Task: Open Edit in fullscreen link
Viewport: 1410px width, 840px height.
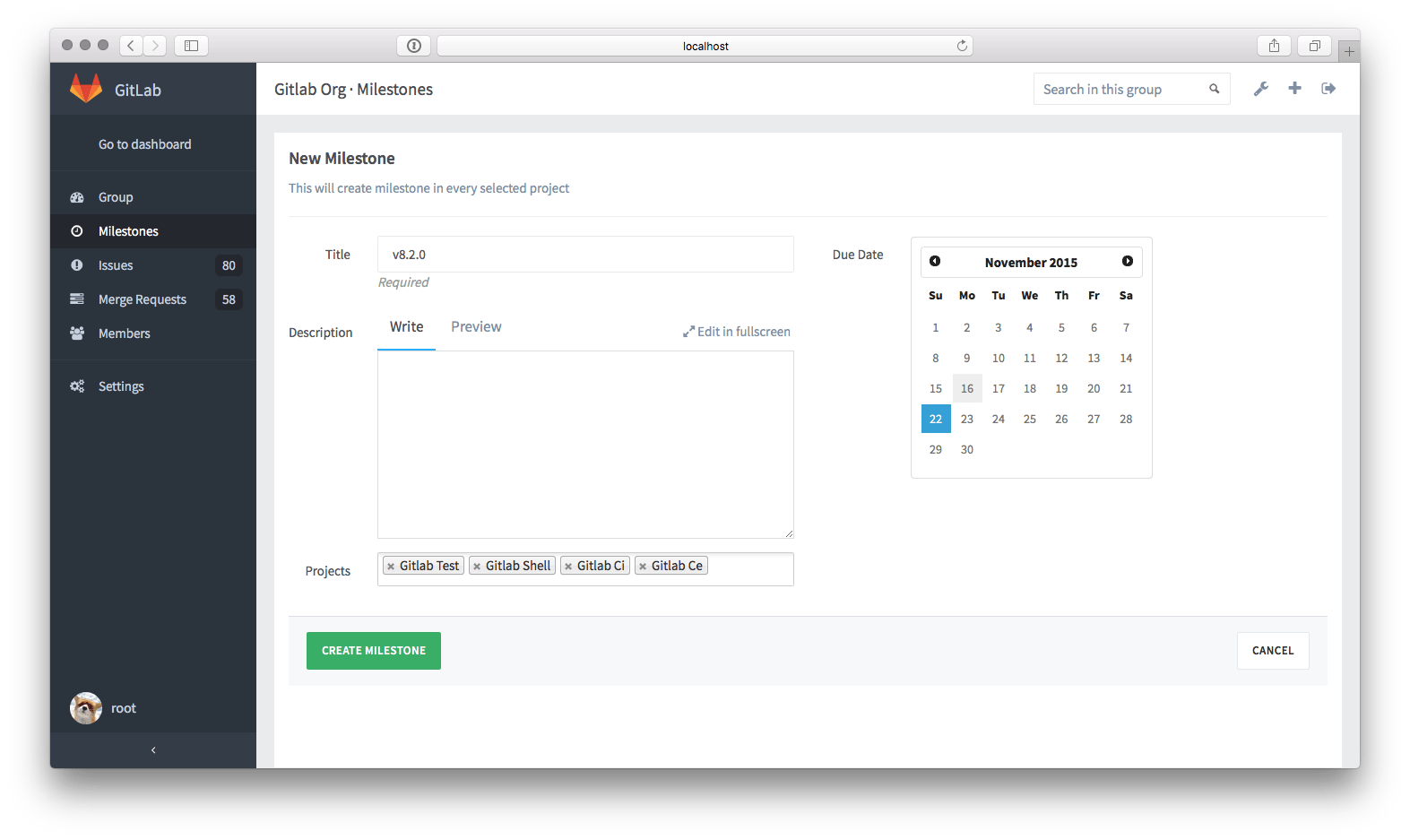Action: click(737, 332)
